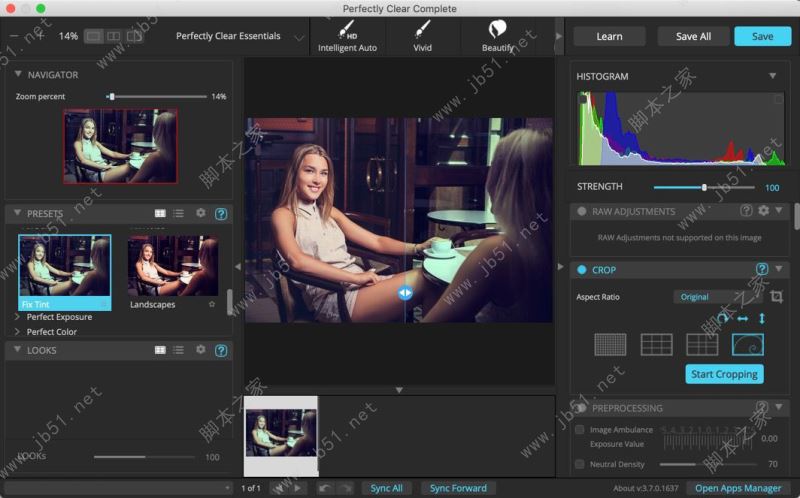Click the zoom out minus icon
Image resolution: width=800 pixels, height=498 pixels.
[x=14, y=36]
